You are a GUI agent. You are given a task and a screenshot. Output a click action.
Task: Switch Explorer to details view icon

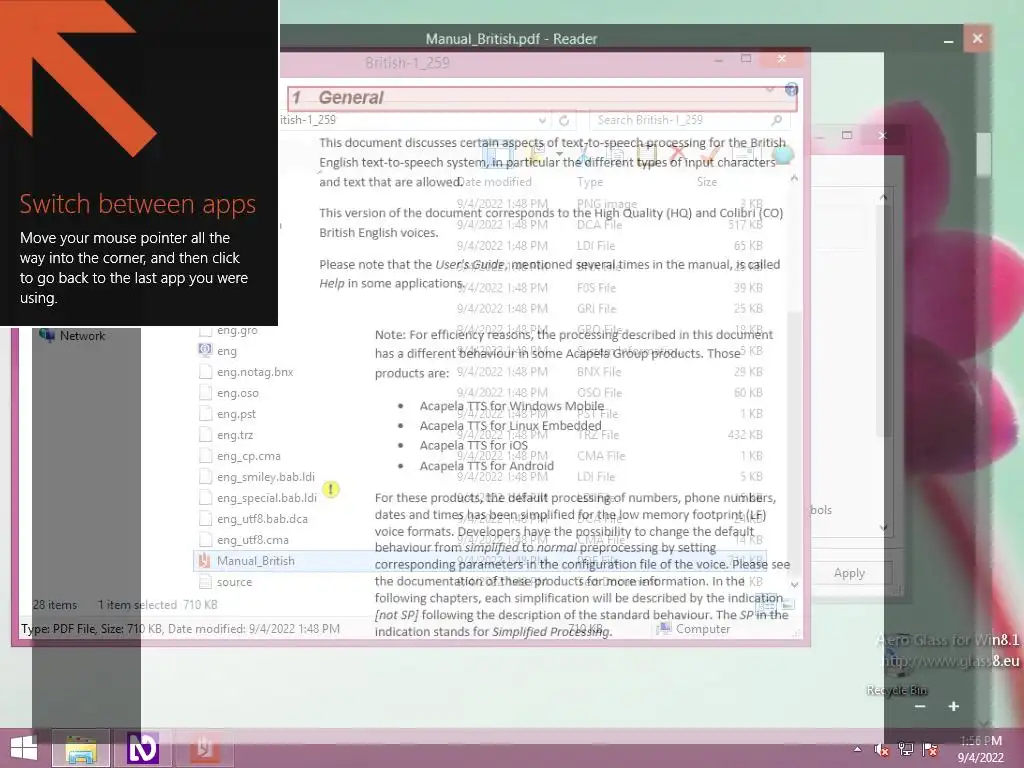click(x=765, y=605)
